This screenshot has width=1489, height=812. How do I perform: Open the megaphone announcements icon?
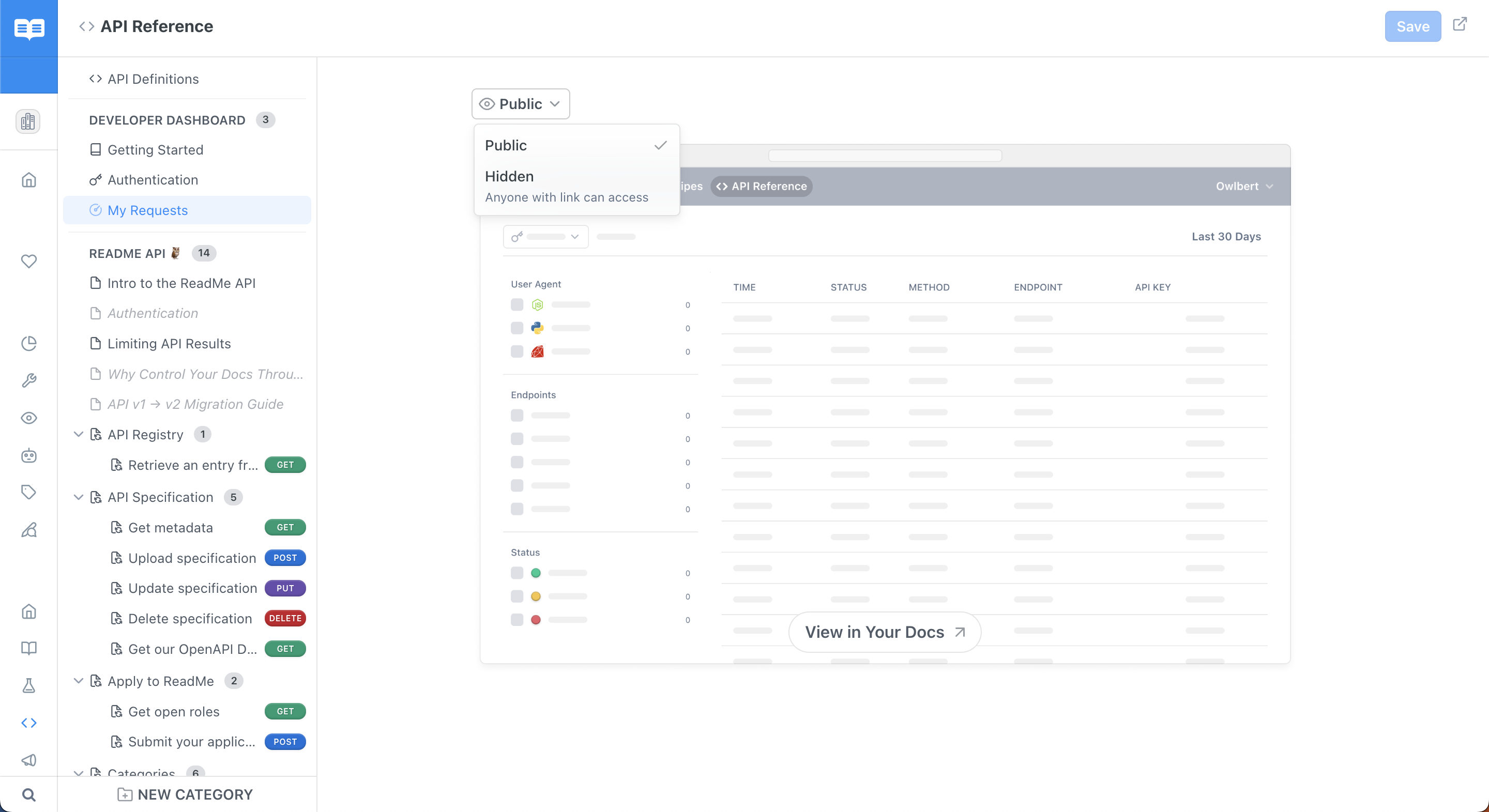(x=29, y=760)
